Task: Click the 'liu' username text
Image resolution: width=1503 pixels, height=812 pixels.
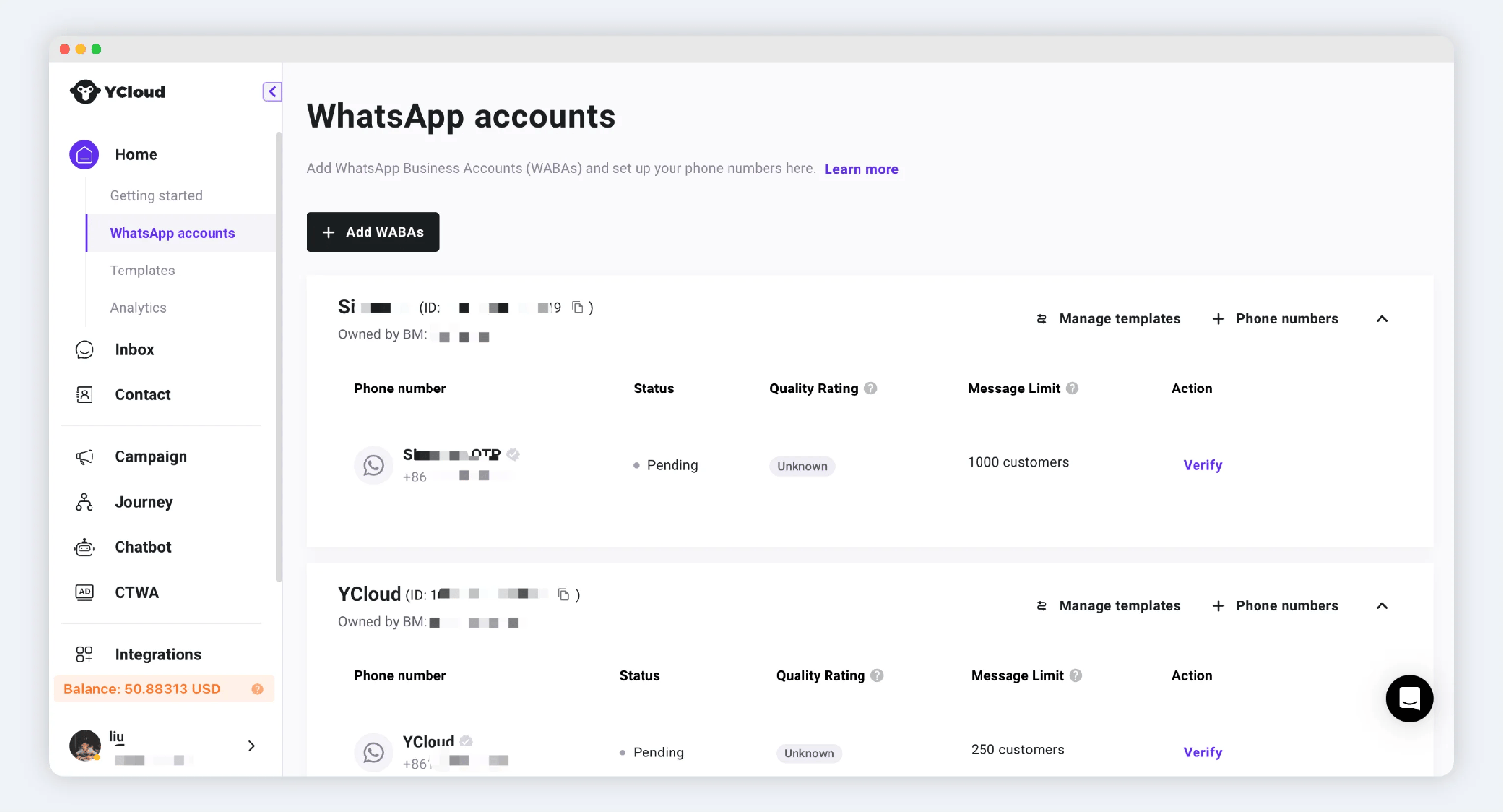Action: (117, 737)
